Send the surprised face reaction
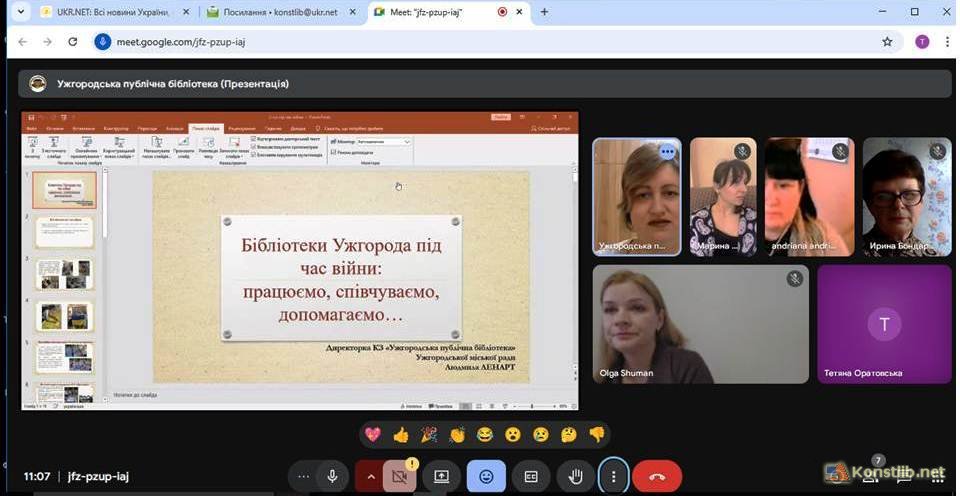The height and width of the screenshot is (496, 960). point(512,434)
